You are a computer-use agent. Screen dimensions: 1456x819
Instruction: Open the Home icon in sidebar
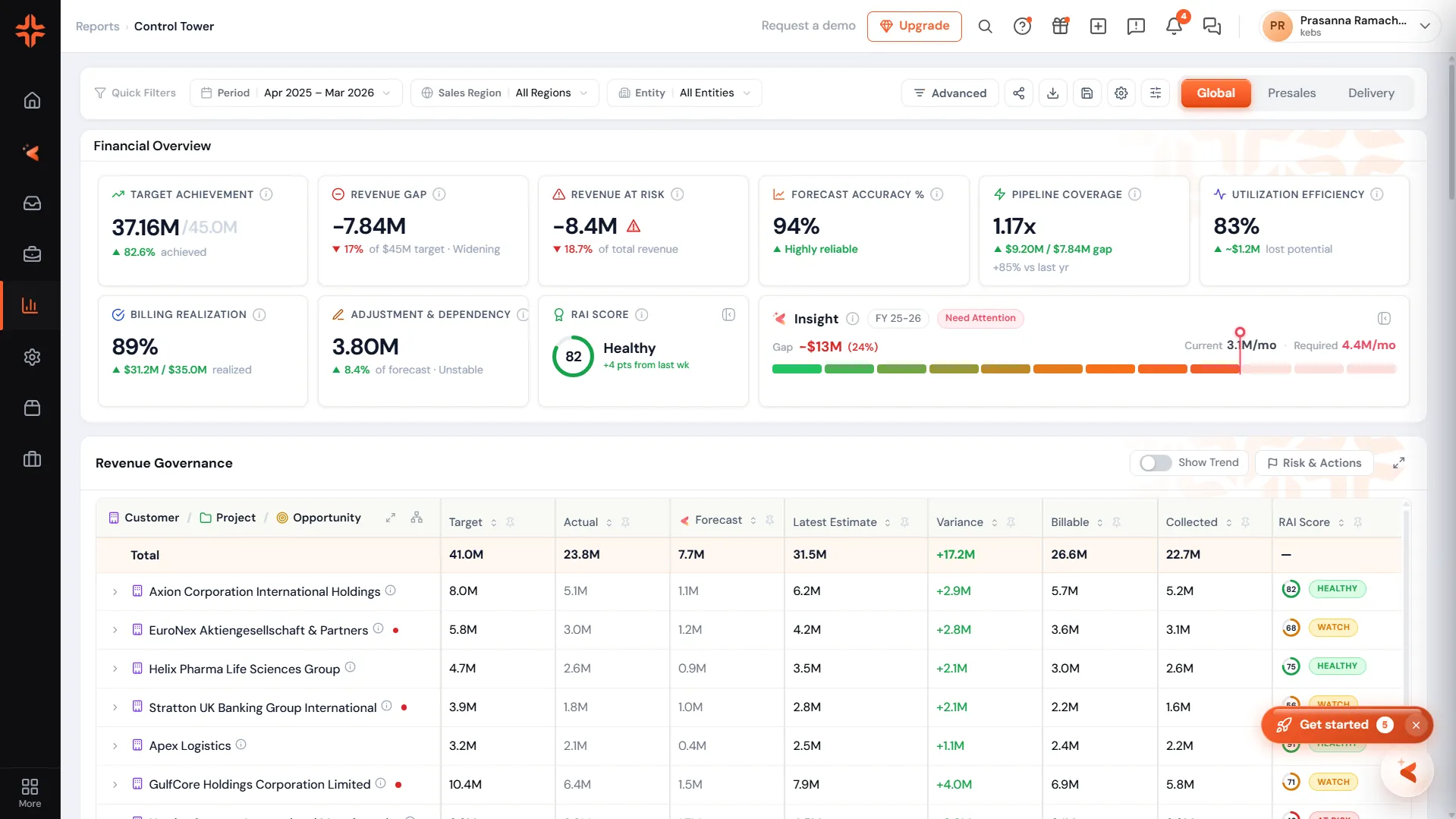tap(32, 100)
